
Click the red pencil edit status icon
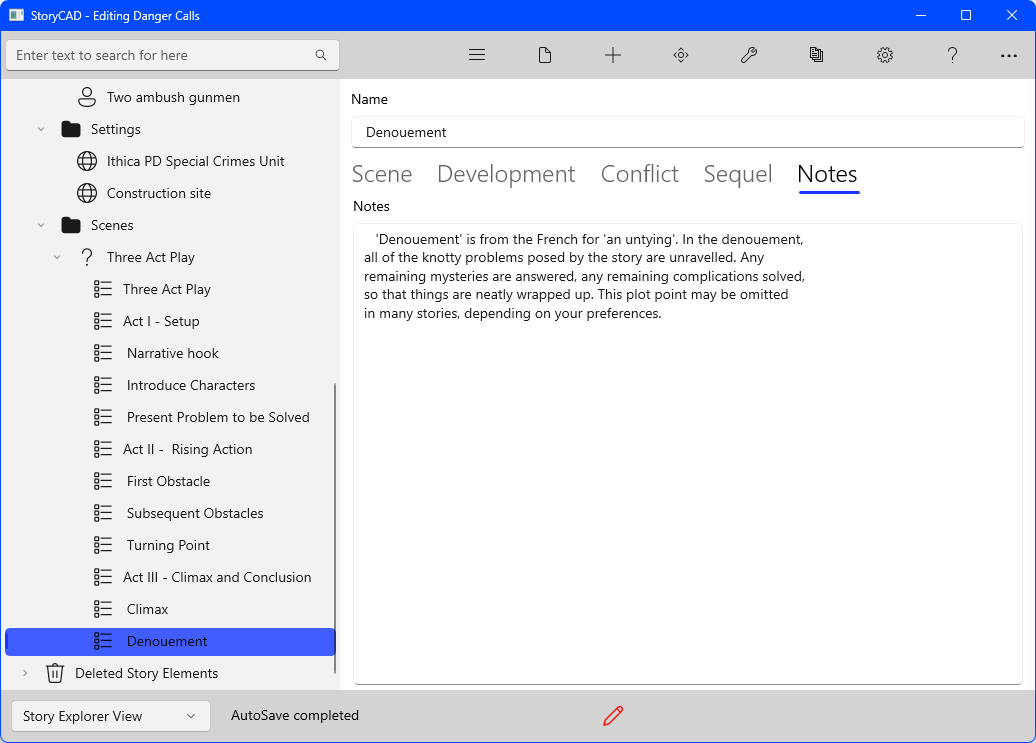613,716
